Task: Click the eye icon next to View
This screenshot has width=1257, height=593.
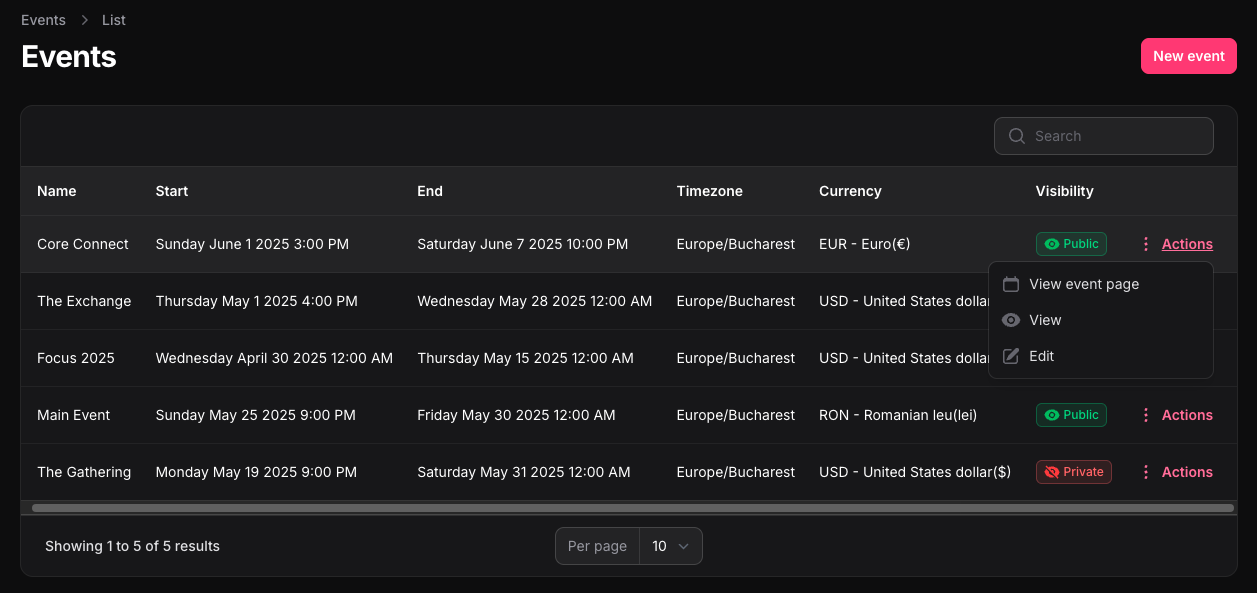Action: 1011,320
